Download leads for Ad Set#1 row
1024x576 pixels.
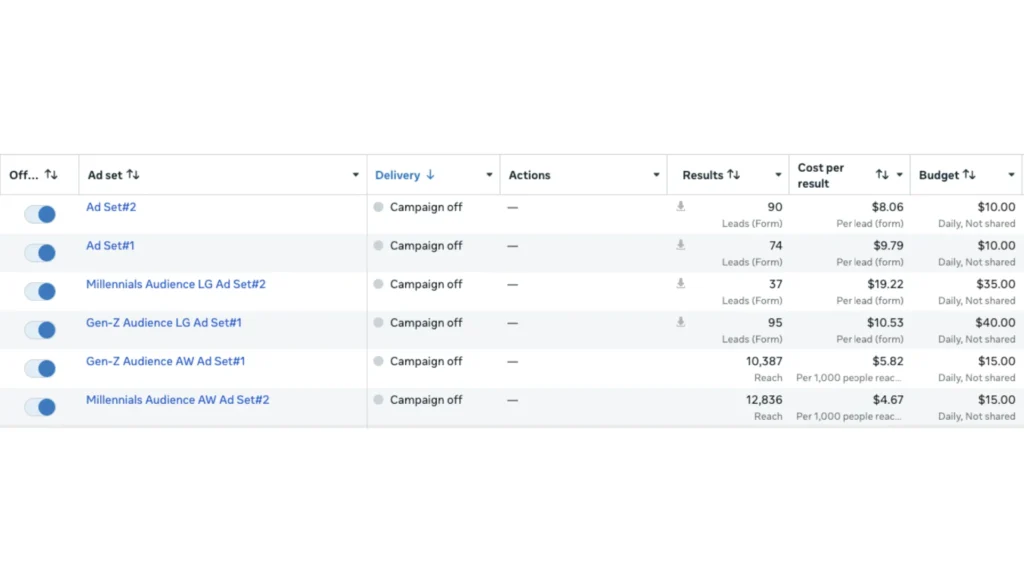pyautogui.click(x=680, y=245)
